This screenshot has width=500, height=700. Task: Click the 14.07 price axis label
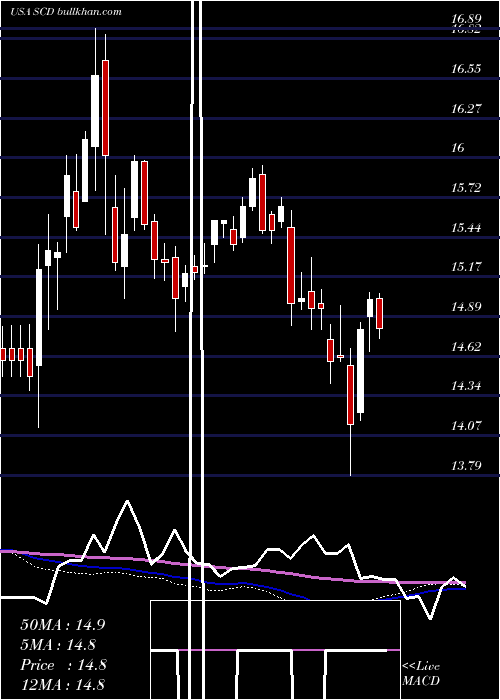click(x=466, y=425)
